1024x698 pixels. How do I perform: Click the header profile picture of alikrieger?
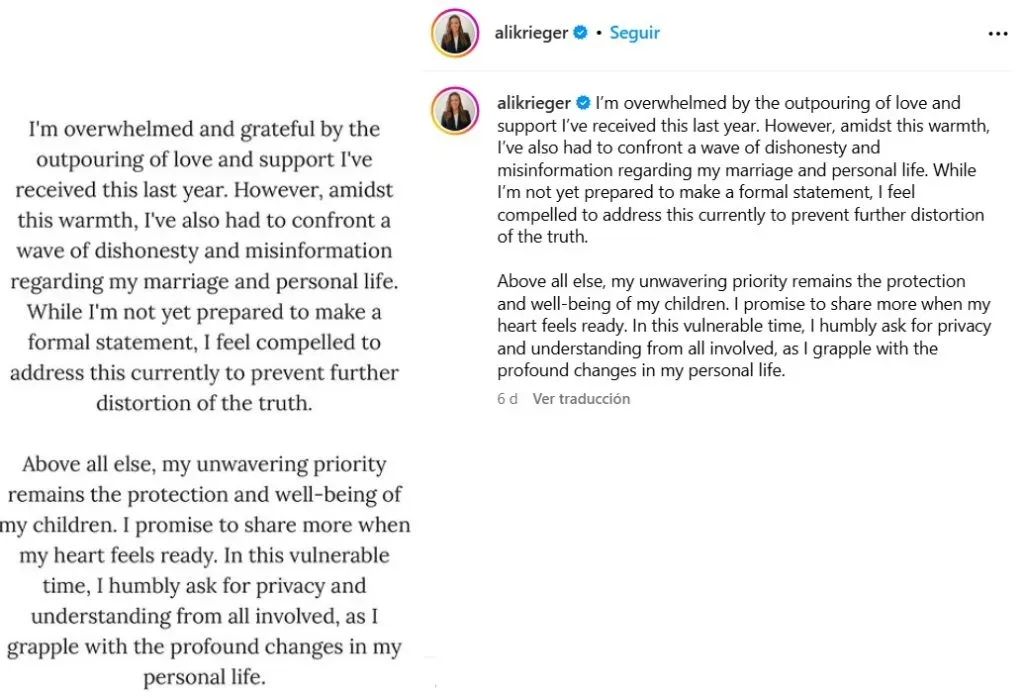[x=455, y=33]
